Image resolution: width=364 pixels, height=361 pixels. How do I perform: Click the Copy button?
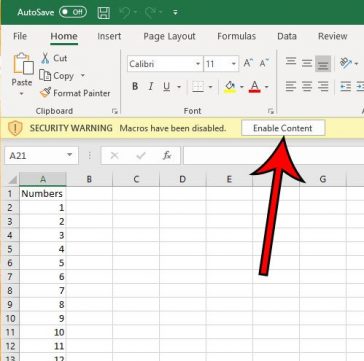tap(56, 76)
